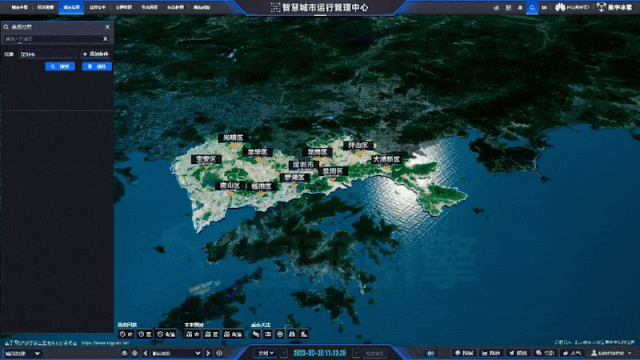Screen dimensions: 640x360
Task: Click the blue clear button in panel
Action: (97, 66)
